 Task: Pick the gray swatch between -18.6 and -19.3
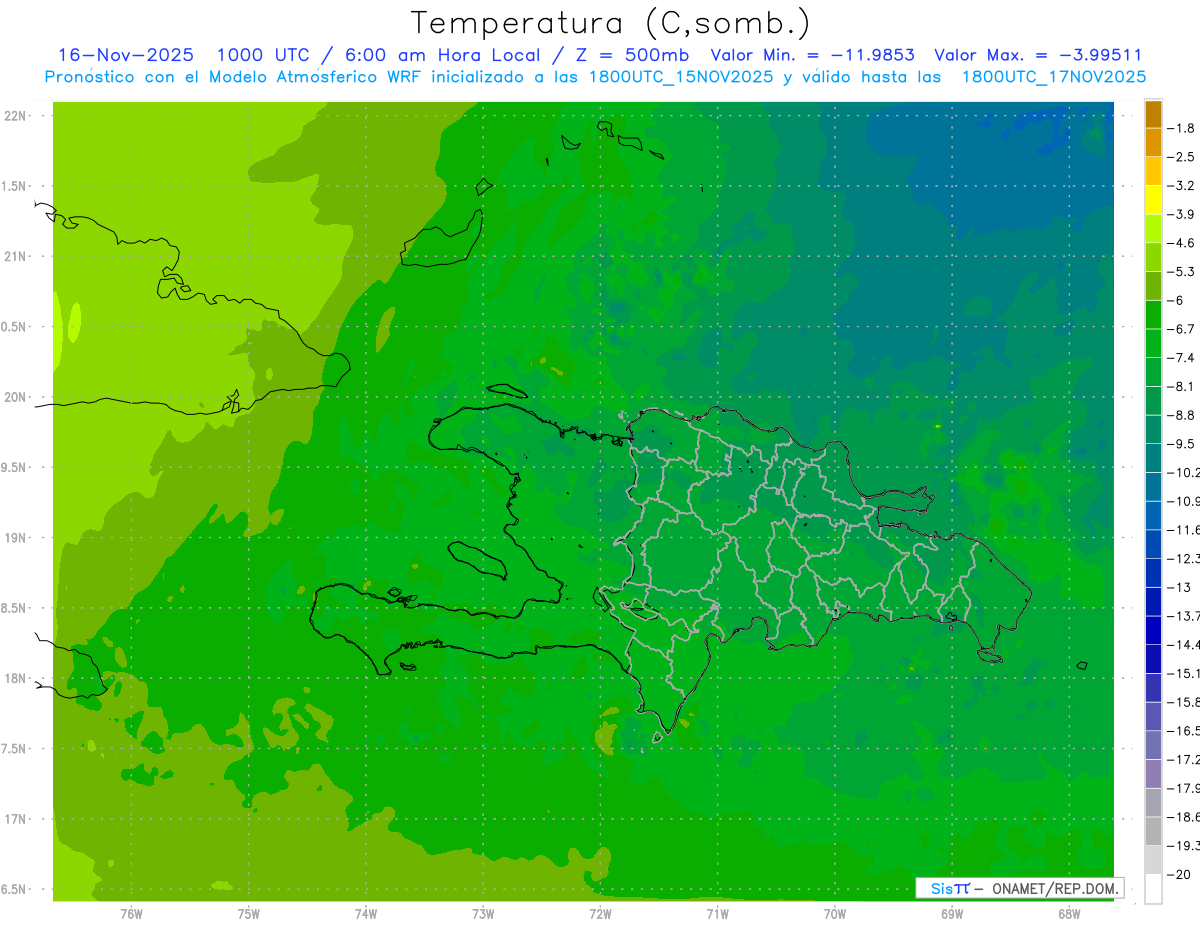(1153, 831)
